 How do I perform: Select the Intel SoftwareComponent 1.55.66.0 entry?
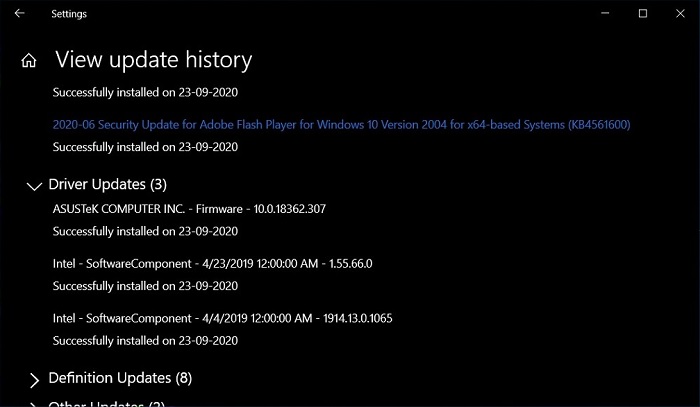(217, 263)
